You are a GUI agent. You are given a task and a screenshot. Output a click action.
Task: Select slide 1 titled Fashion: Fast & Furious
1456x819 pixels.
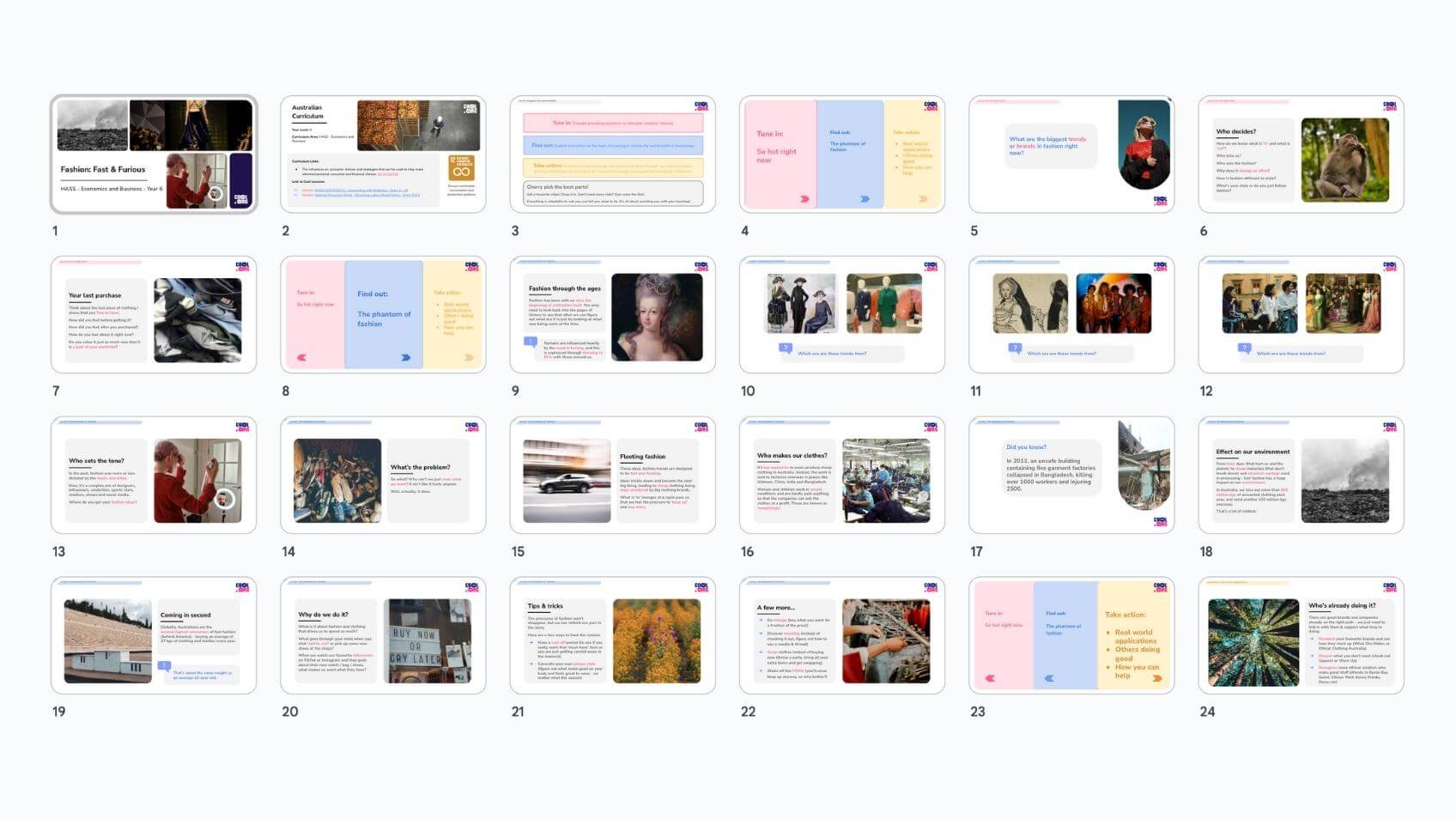(x=154, y=155)
